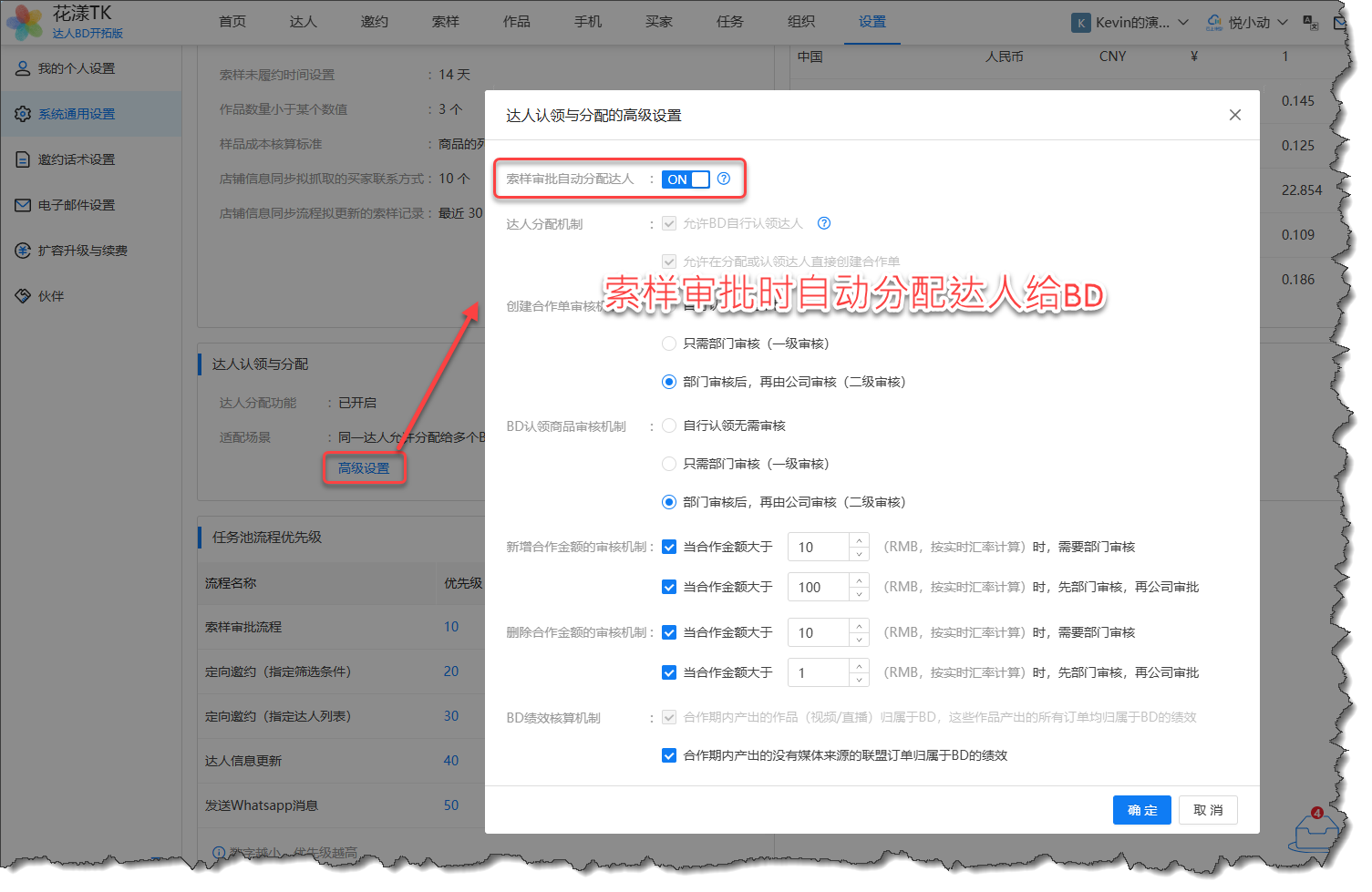Viewport: 1372px width, 892px height.
Task: Switch to the 达人 top menu
Action: (x=303, y=22)
